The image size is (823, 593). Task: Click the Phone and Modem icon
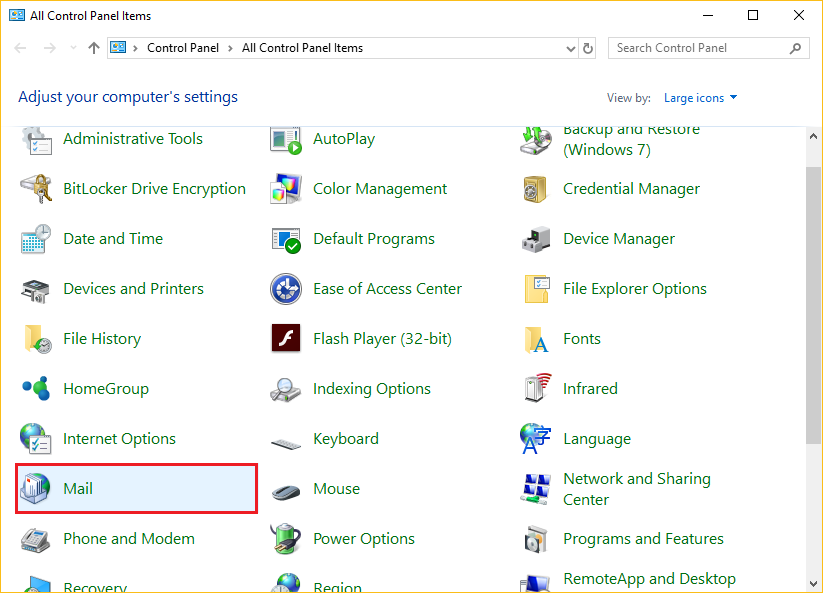point(36,540)
